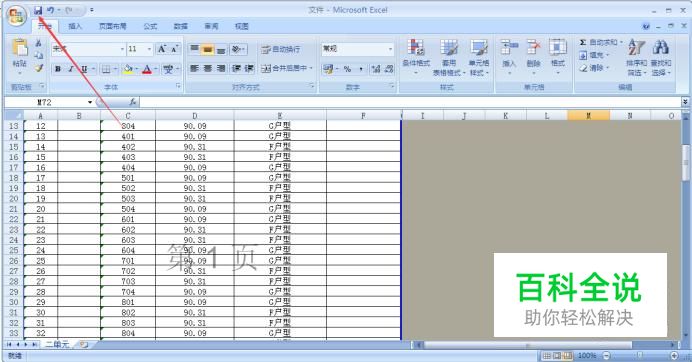
Task: Open font size dropdown
Action: [x=149, y=49]
